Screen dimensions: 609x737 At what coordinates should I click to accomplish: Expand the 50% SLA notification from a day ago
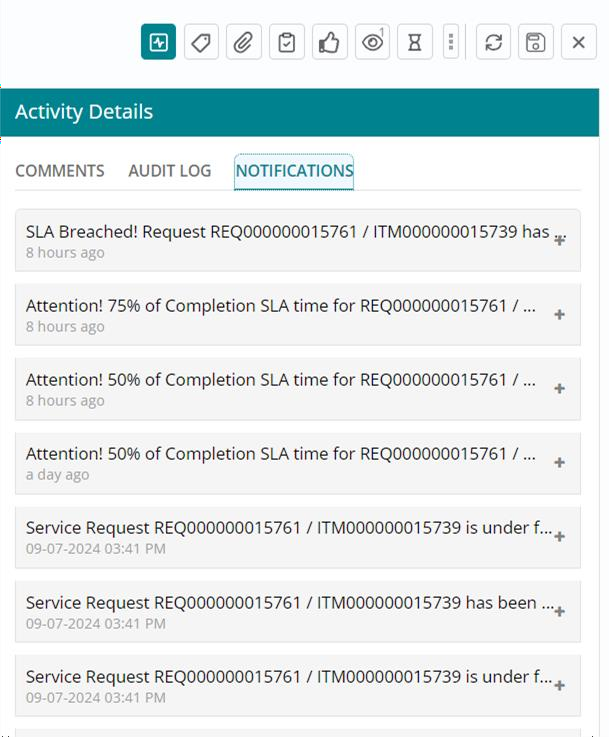560,462
